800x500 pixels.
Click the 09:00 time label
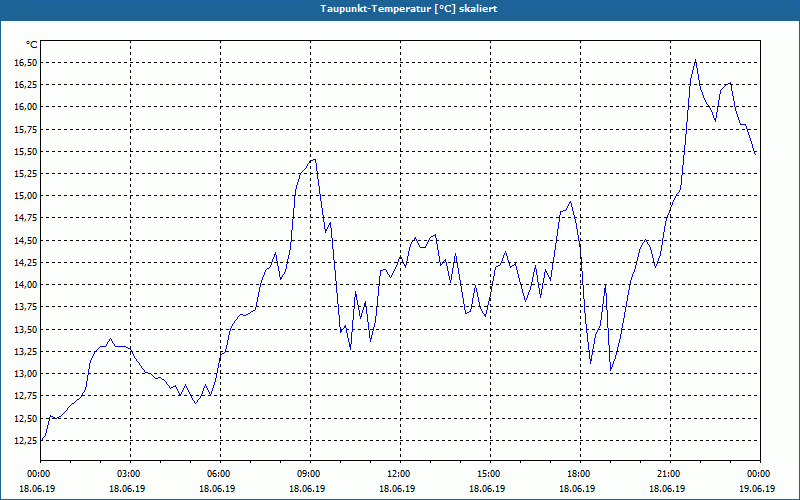pyautogui.click(x=310, y=474)
